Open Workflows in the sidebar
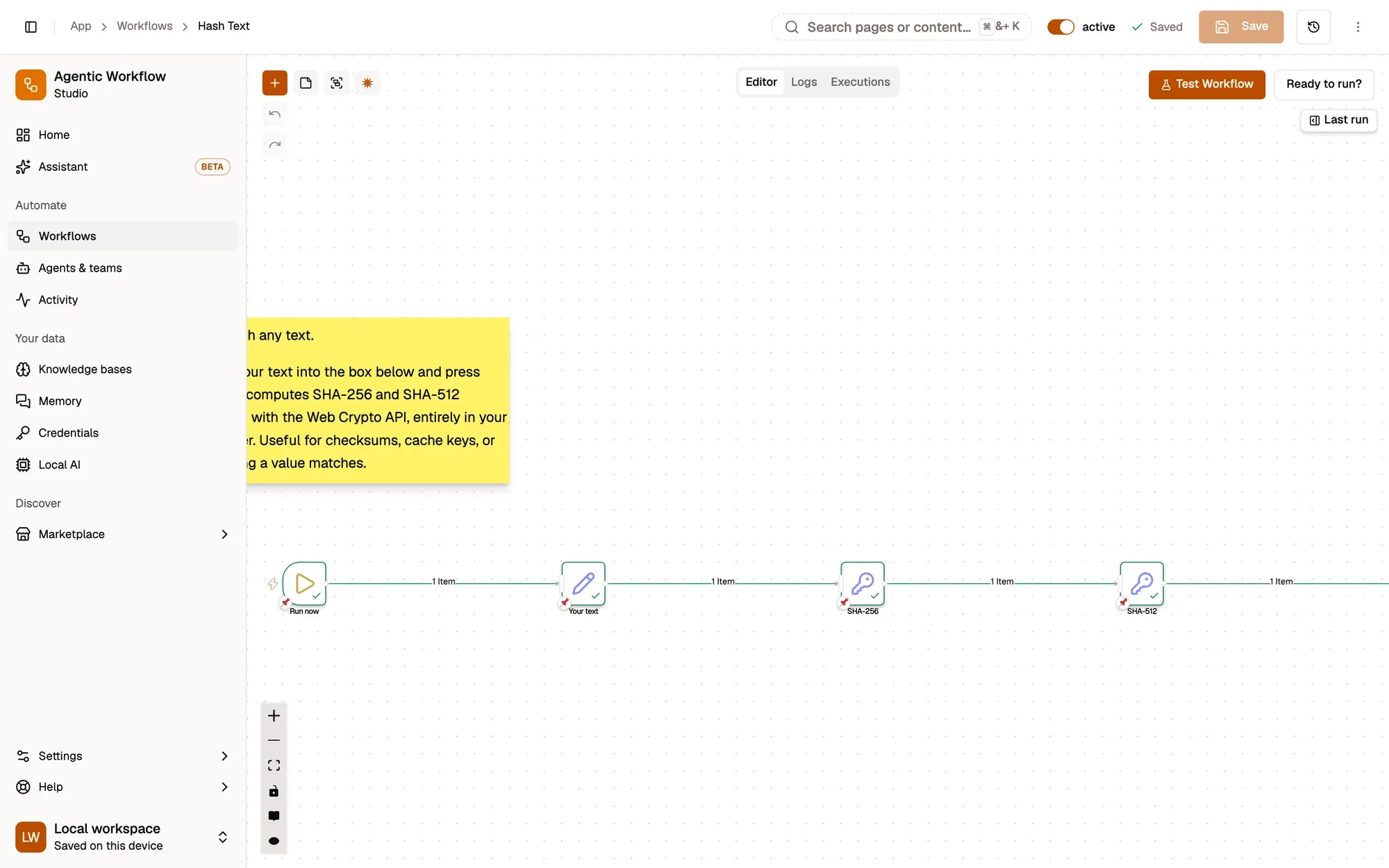The width and height of the screenshot is (1389, 868). (x=123, y=236)
